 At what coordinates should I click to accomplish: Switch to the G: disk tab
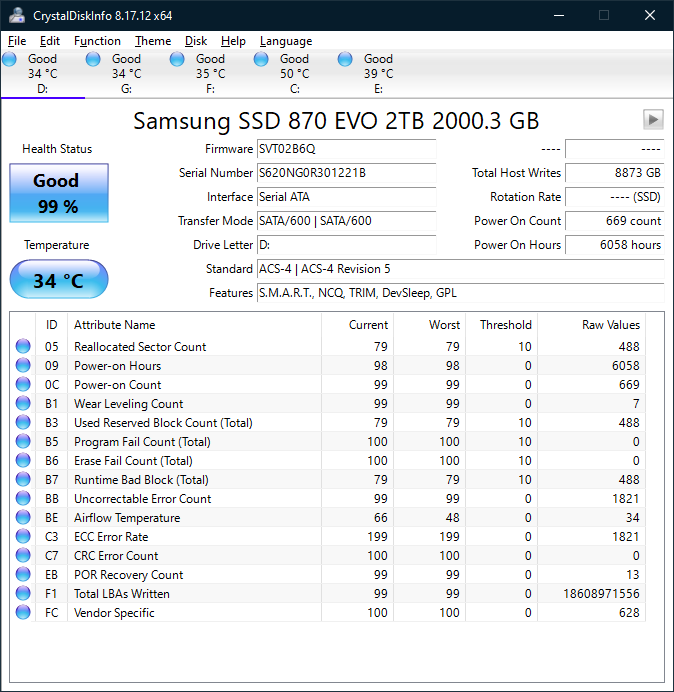click(127, 74)
